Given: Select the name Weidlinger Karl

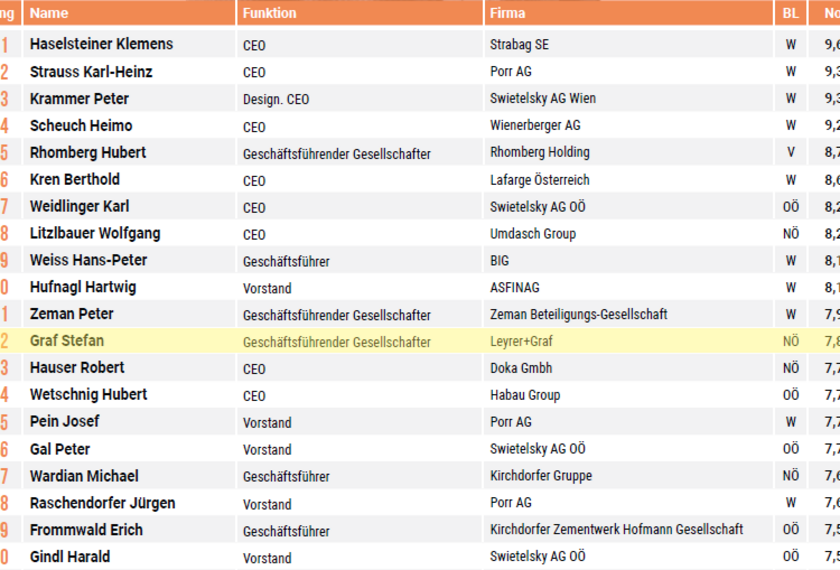Looking at the screenshot, I should 79,206.
